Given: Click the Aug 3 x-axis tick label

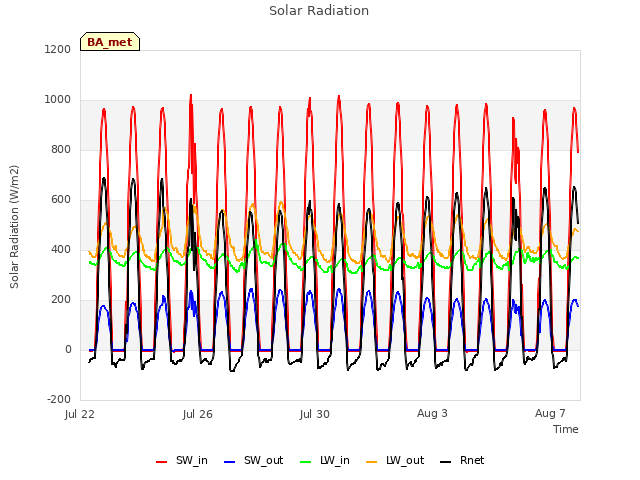Looking at the screenshot, I should tap(432, 413).
